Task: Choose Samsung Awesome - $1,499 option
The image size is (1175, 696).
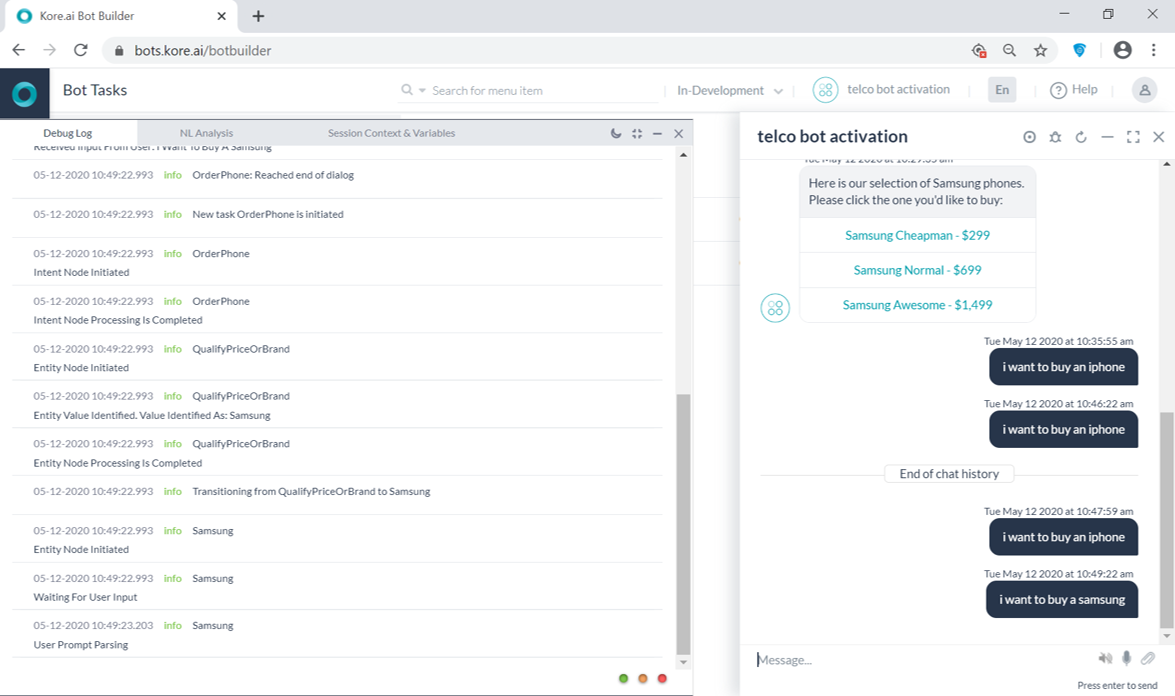Action: (917, 305)
